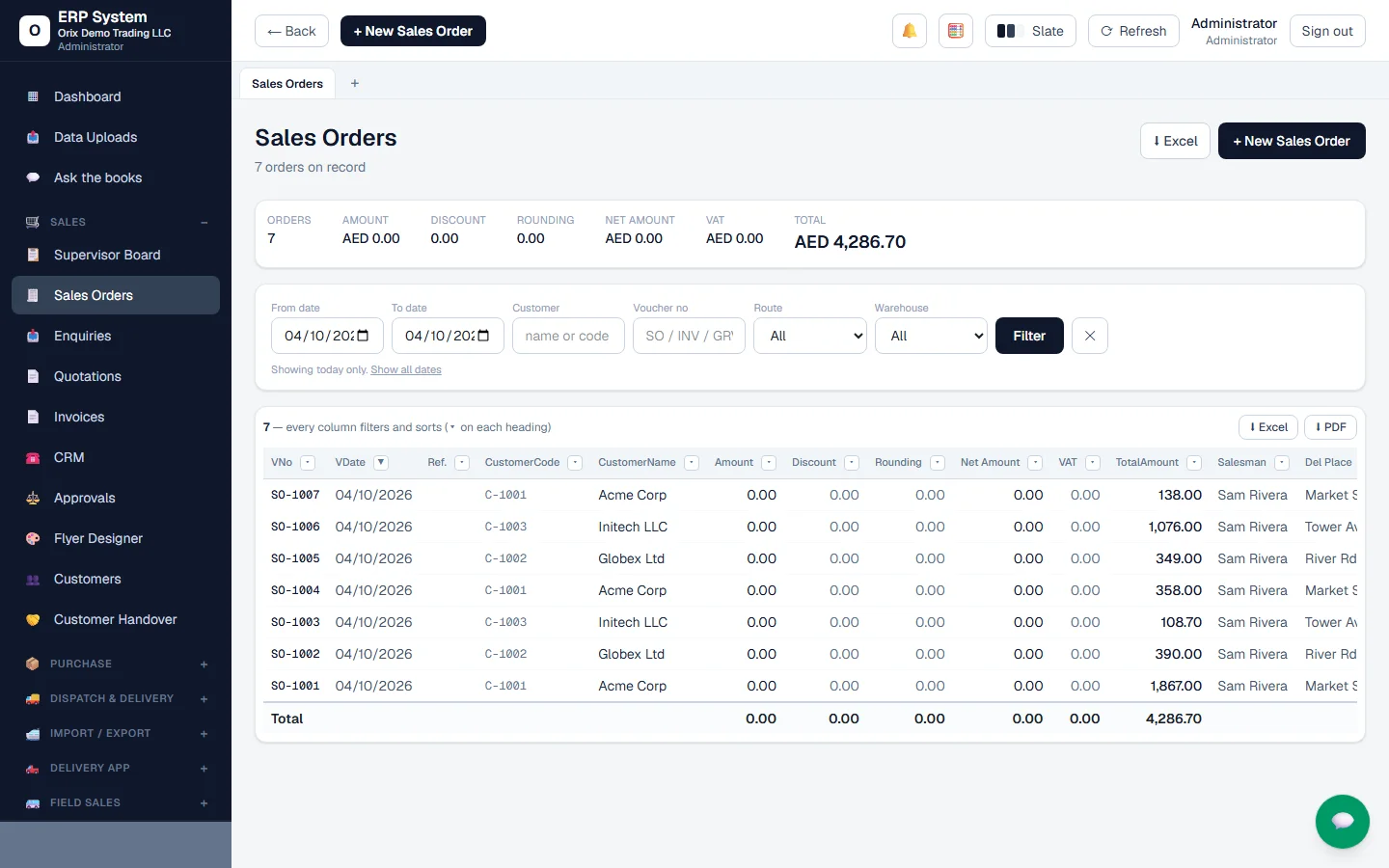Image resolution: width=1389 pixels, height=868 pixels.
Task: Go to Quotations in the sidebar
Action: click(116, 376)
